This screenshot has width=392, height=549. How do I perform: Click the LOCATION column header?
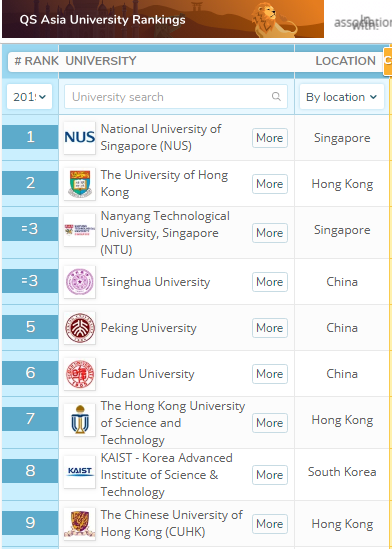(345, 61)
